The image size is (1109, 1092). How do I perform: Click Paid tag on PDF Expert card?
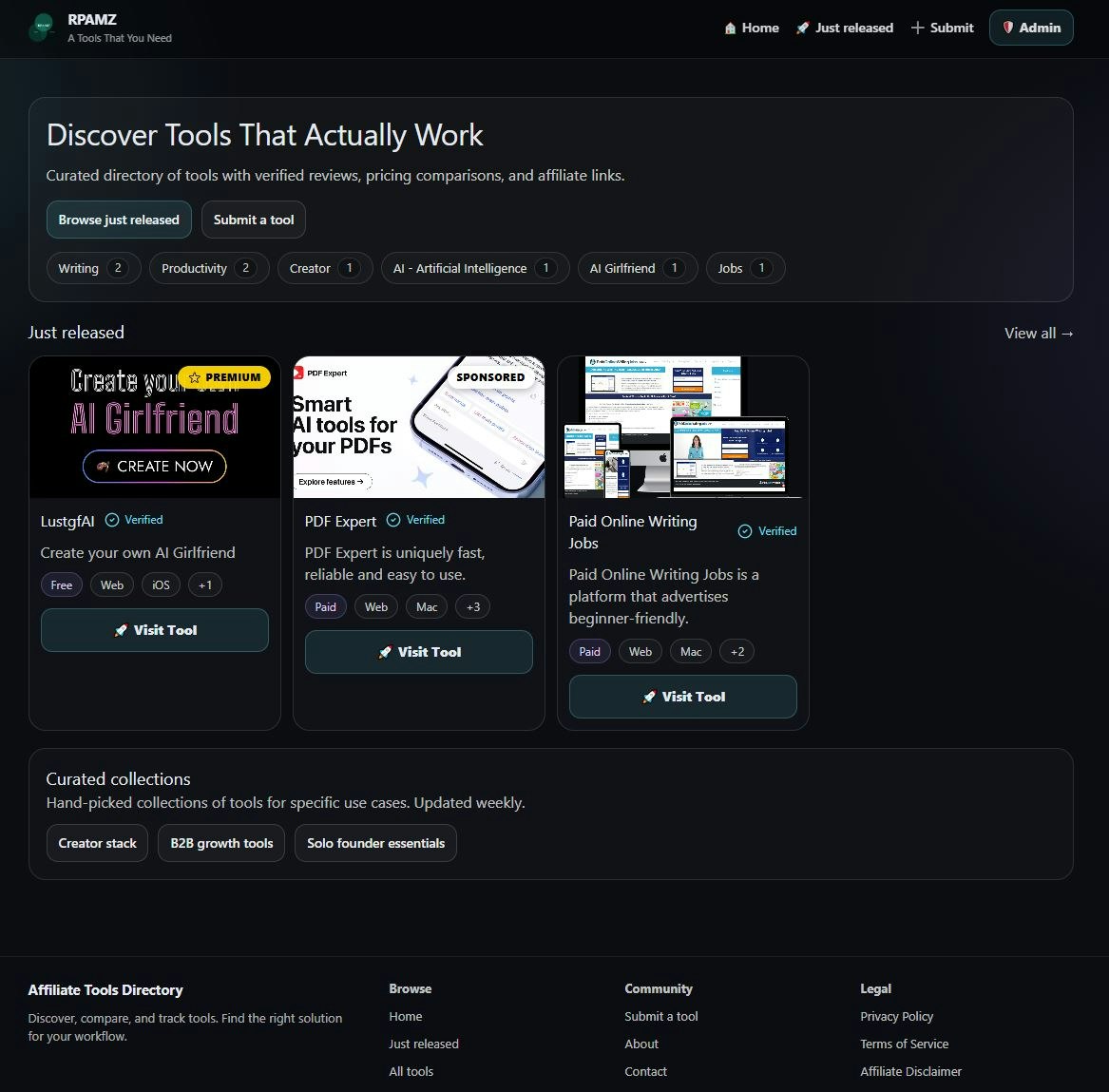tap(325, 606)
